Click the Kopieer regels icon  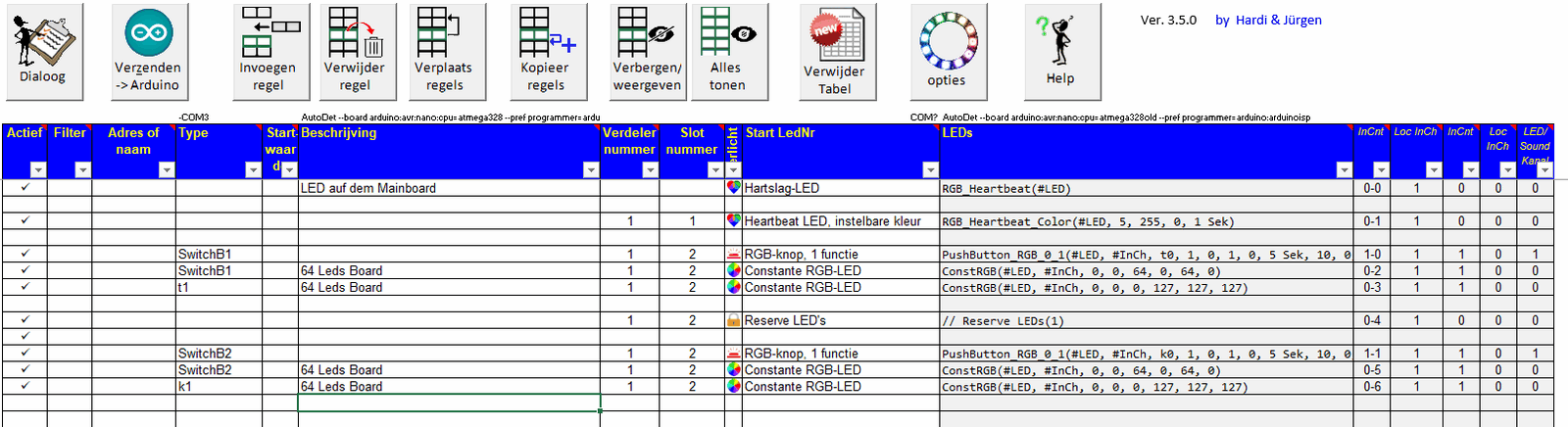point(547,52)
